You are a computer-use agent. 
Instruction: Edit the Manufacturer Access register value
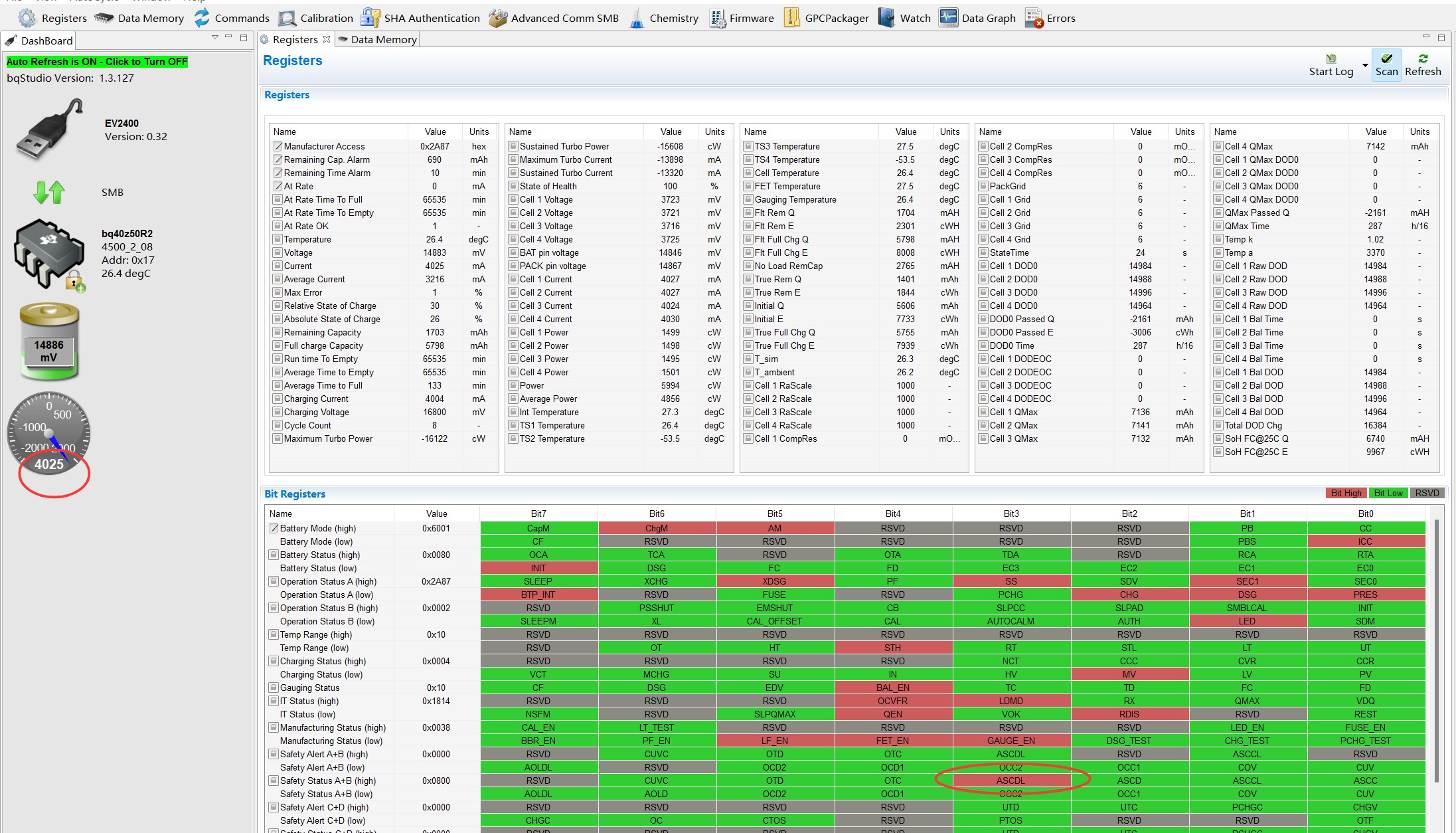point(434,146)
